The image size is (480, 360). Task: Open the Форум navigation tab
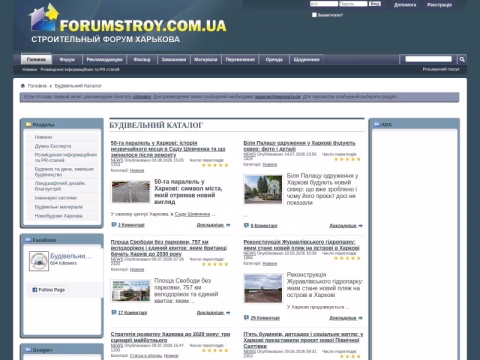click(x=67, y=59)
